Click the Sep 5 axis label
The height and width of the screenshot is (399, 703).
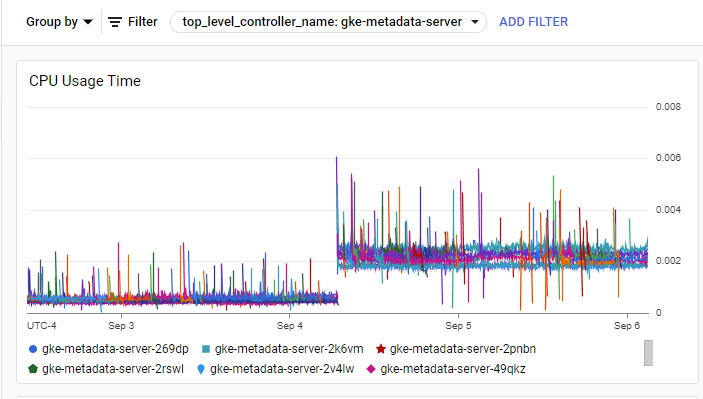coord(458,326)
